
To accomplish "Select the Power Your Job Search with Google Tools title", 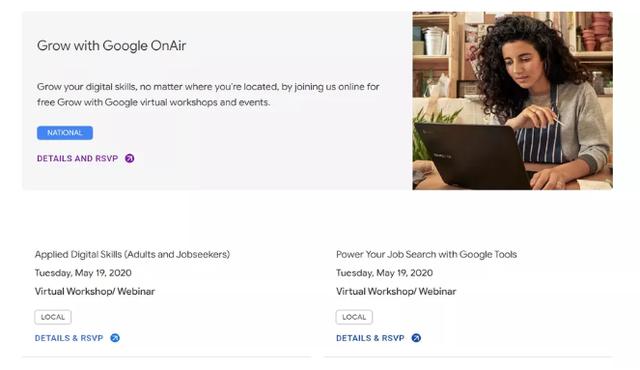I will 427,255.
